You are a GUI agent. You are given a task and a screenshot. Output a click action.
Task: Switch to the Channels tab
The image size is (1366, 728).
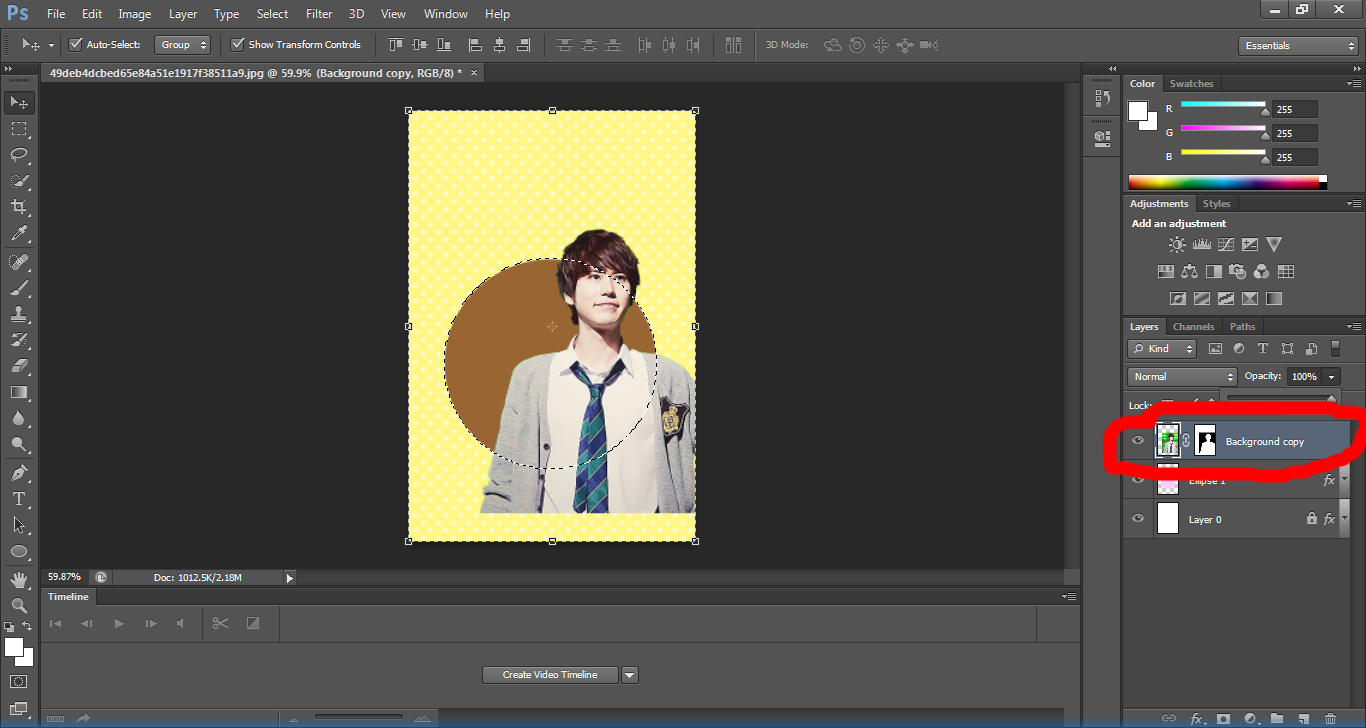pyautogui.click(x=1193, y=327)
